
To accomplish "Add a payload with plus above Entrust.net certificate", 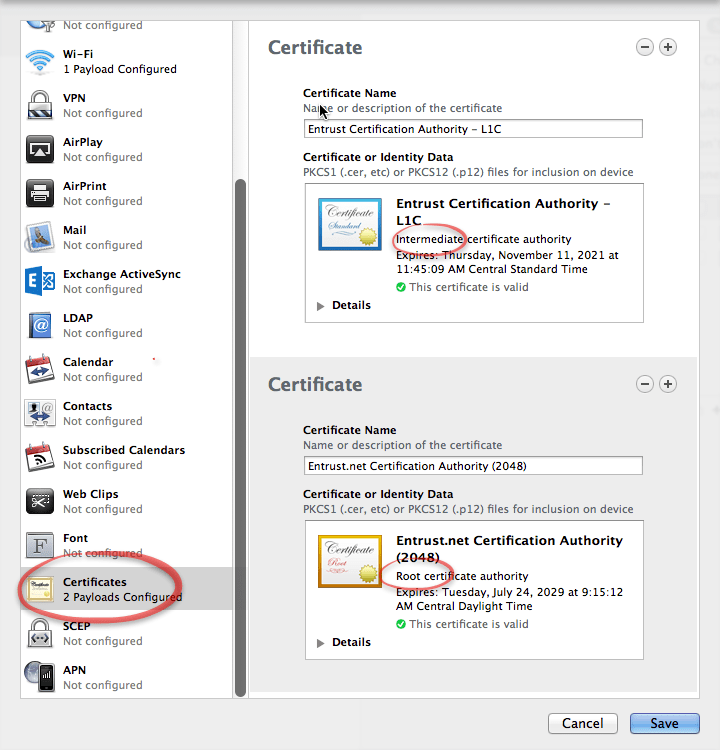I will coord(668,384).
